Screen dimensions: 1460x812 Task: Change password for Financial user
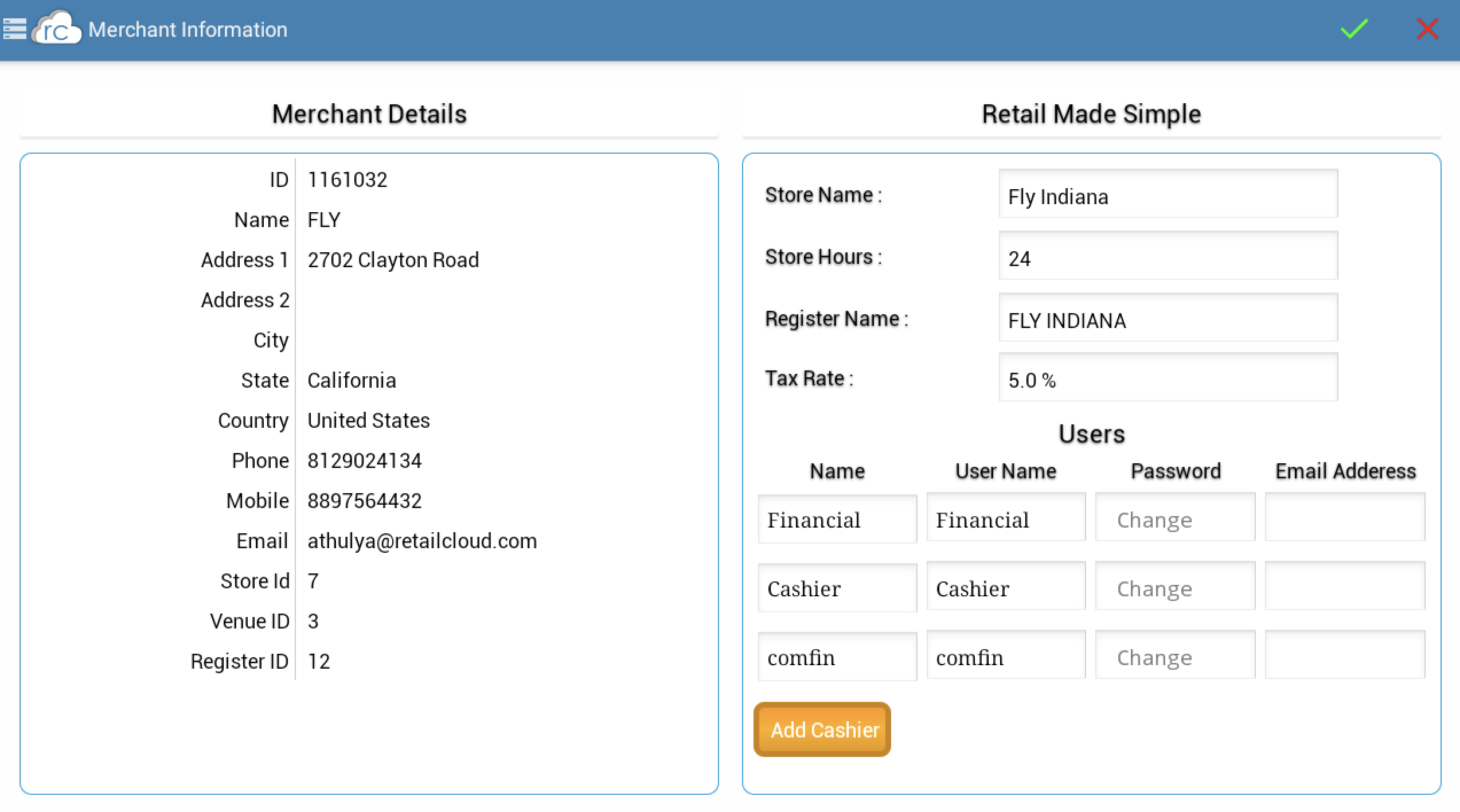click(1175, 517)
